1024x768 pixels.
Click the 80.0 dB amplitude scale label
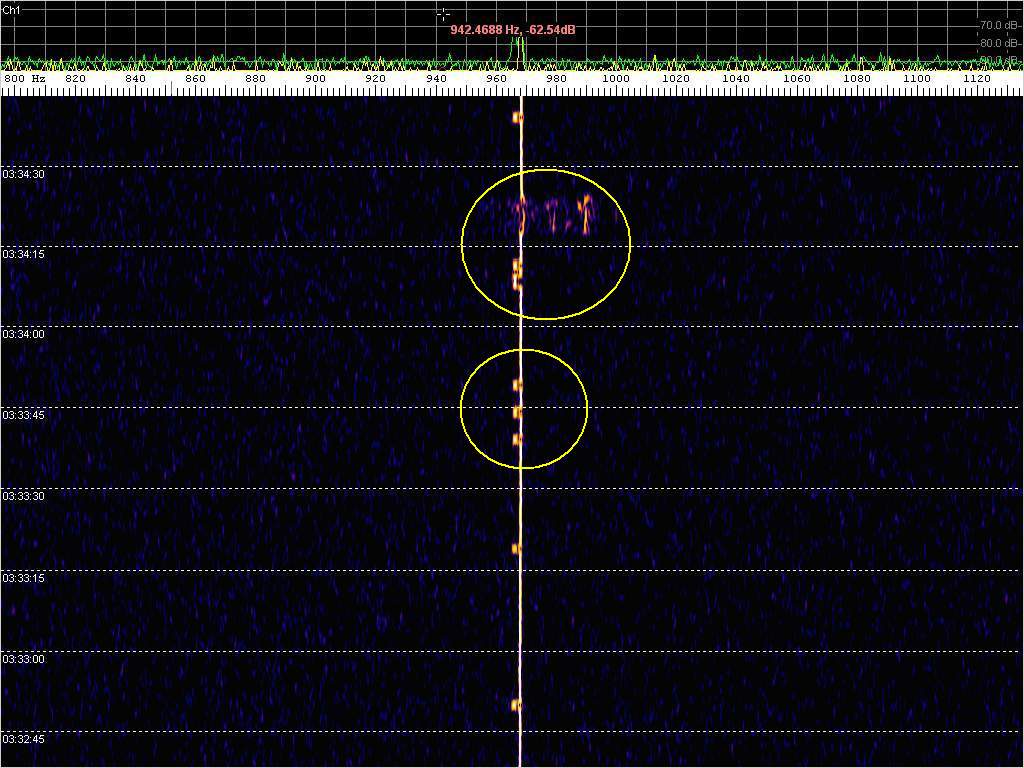[997, 43]
